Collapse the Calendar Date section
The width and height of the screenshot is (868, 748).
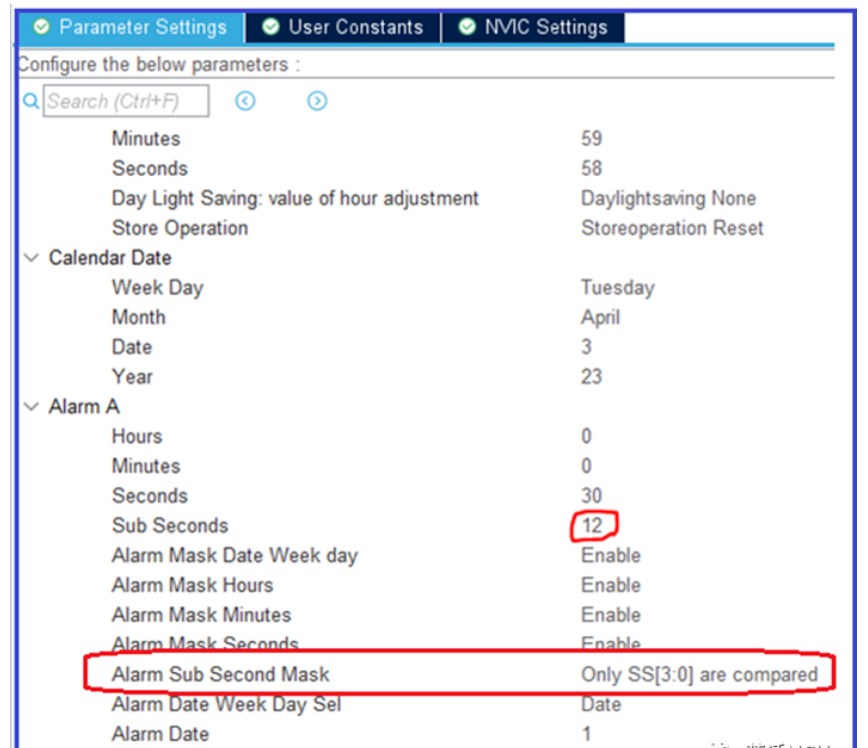pyautogui.click(x=31, y=258)
